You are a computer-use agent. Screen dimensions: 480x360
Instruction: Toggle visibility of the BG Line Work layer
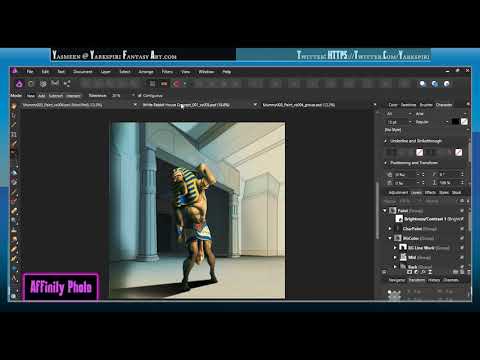tap(462, 248)
